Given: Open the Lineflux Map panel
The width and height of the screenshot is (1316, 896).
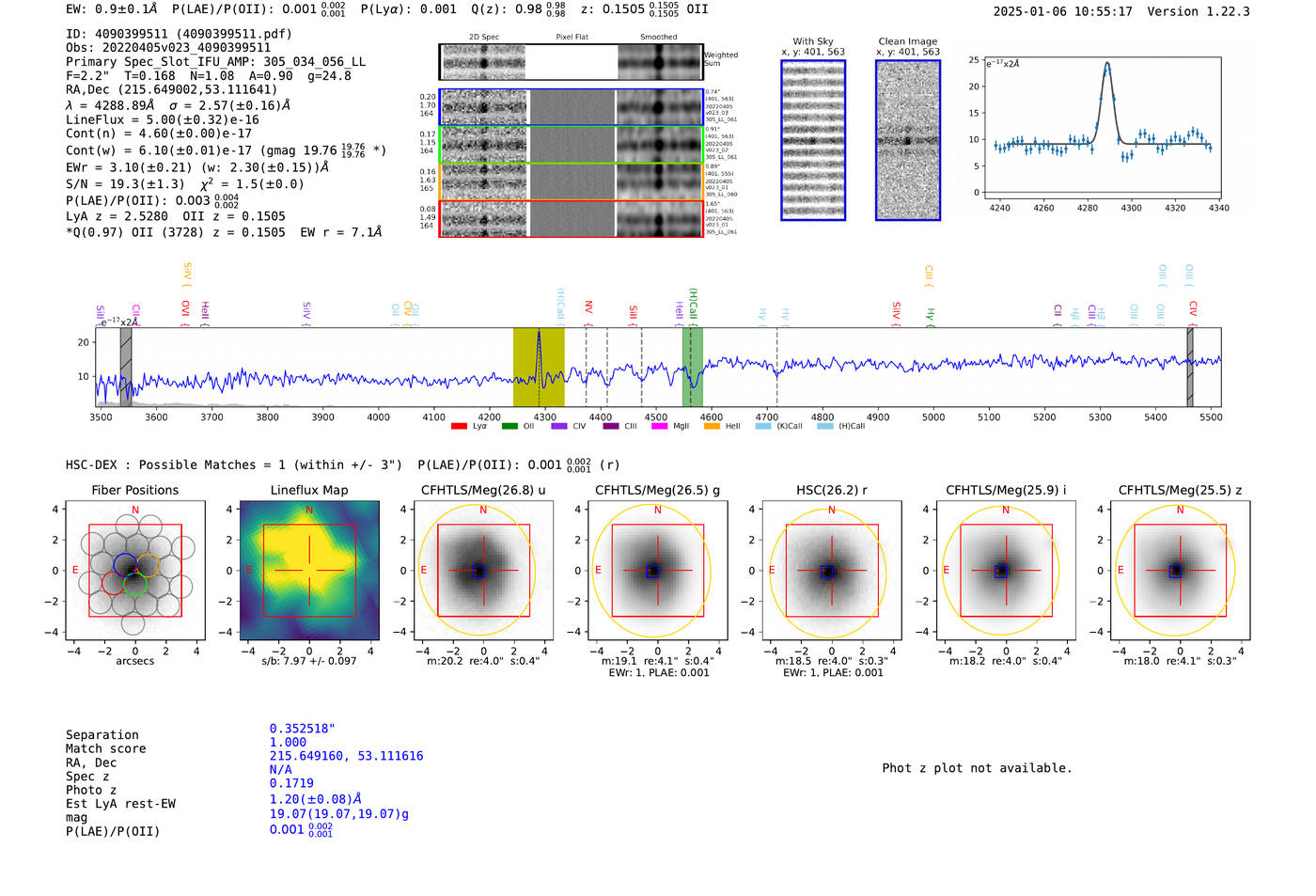Looking at the screenshot, I should click(x=309, y=570).
